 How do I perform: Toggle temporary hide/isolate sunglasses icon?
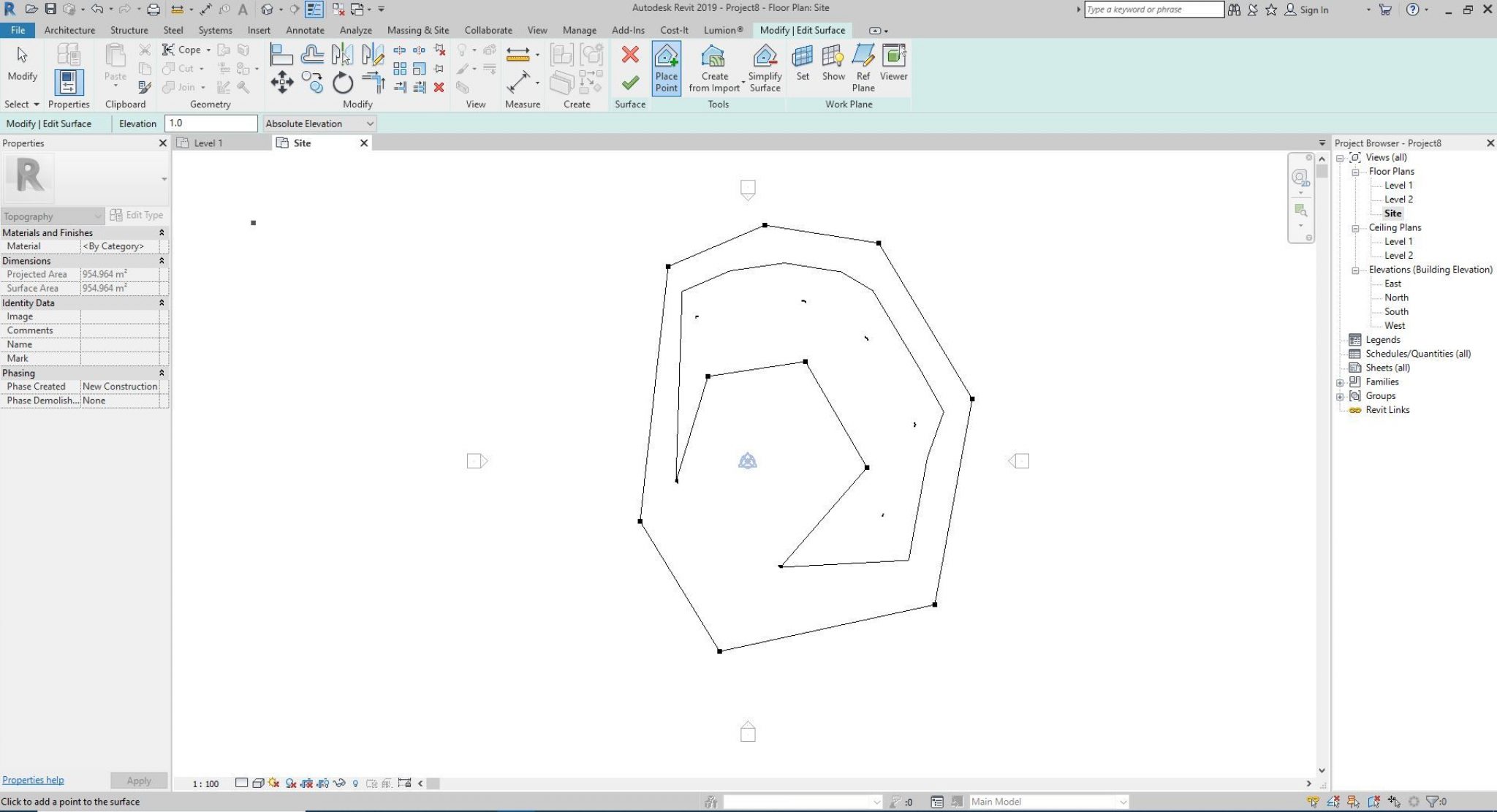[340, 783]
